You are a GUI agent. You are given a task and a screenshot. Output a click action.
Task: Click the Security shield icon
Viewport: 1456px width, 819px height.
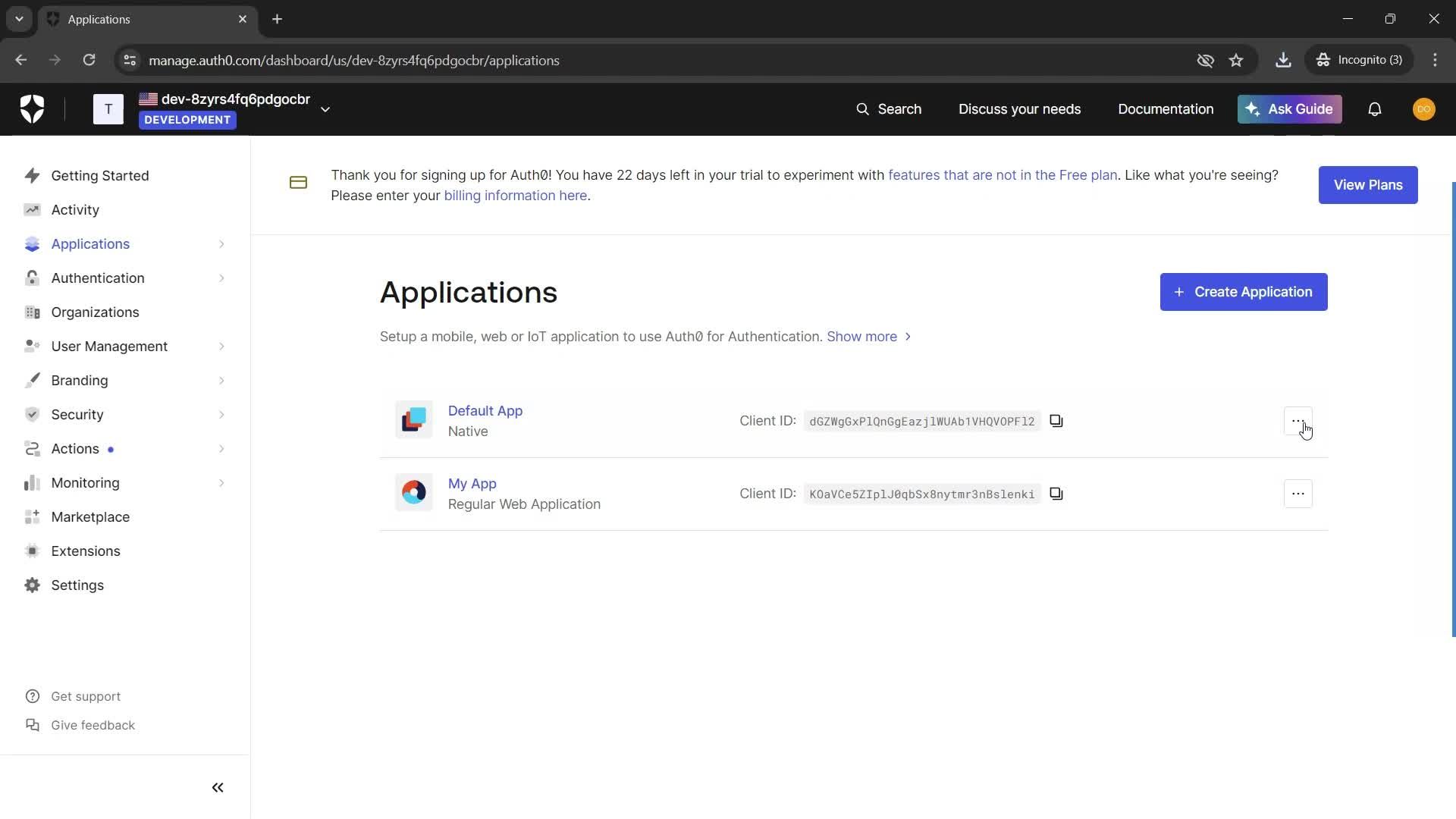[32, 415]
